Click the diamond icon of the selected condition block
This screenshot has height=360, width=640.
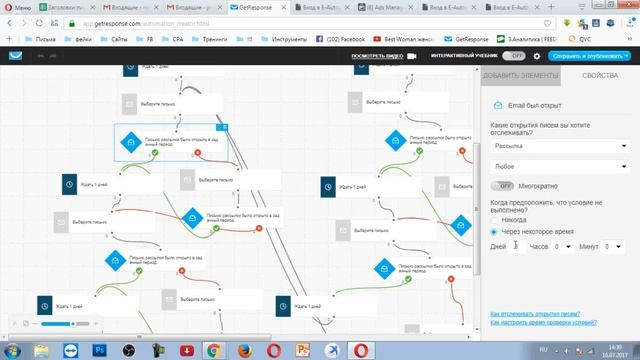(131, 142)
